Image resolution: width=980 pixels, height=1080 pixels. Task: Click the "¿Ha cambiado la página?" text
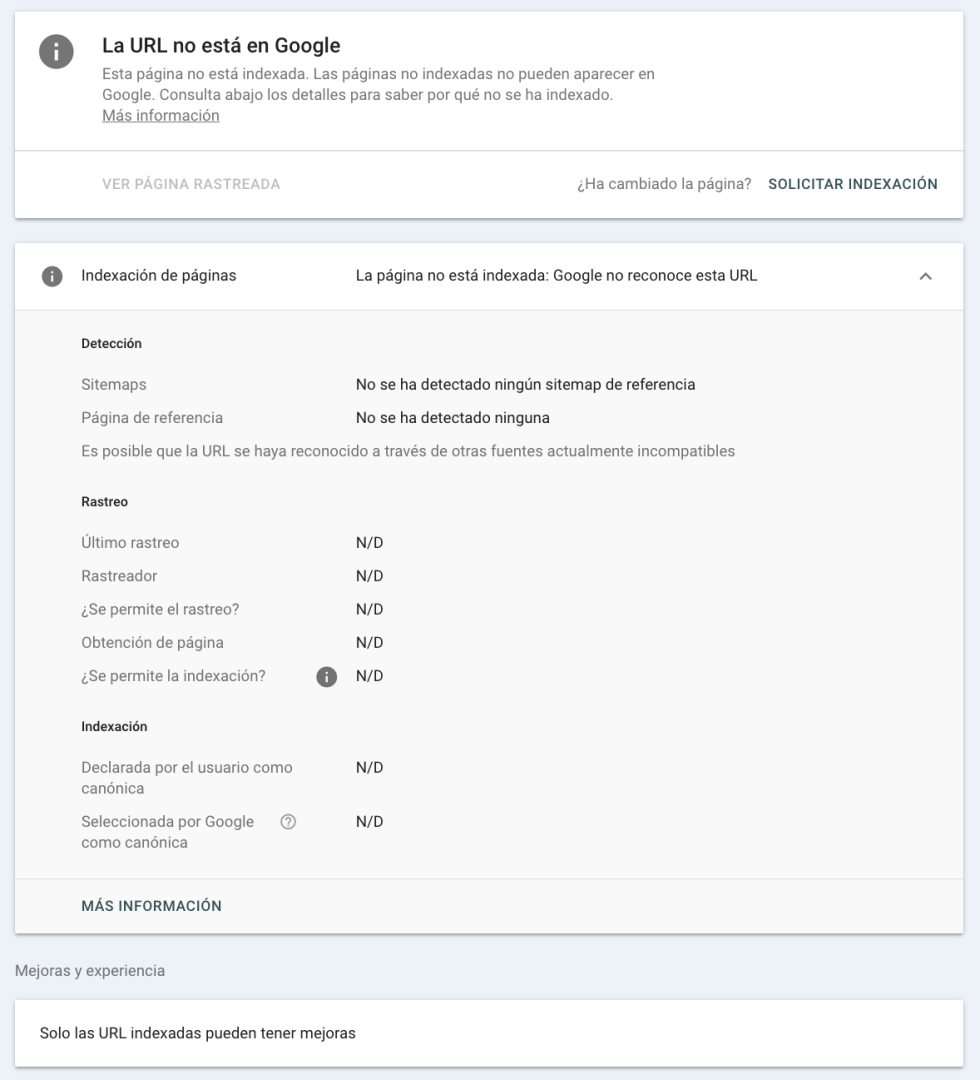[664, 185]
